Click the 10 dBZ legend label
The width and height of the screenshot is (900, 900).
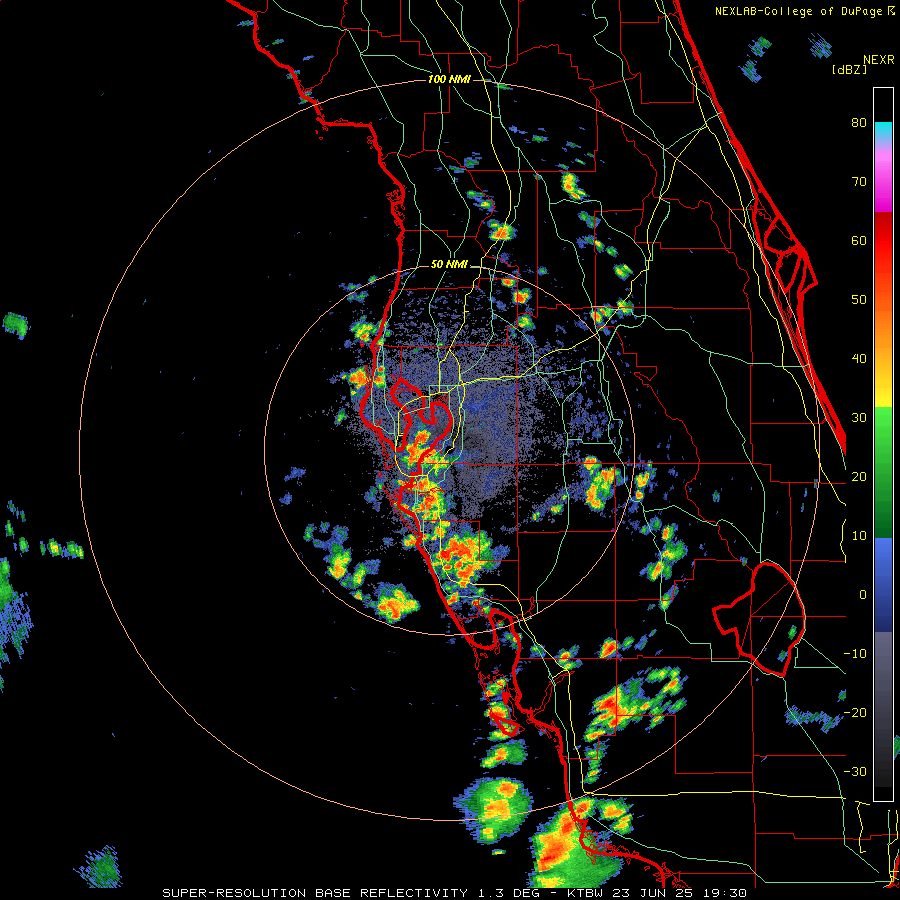(x=859, y=536)
